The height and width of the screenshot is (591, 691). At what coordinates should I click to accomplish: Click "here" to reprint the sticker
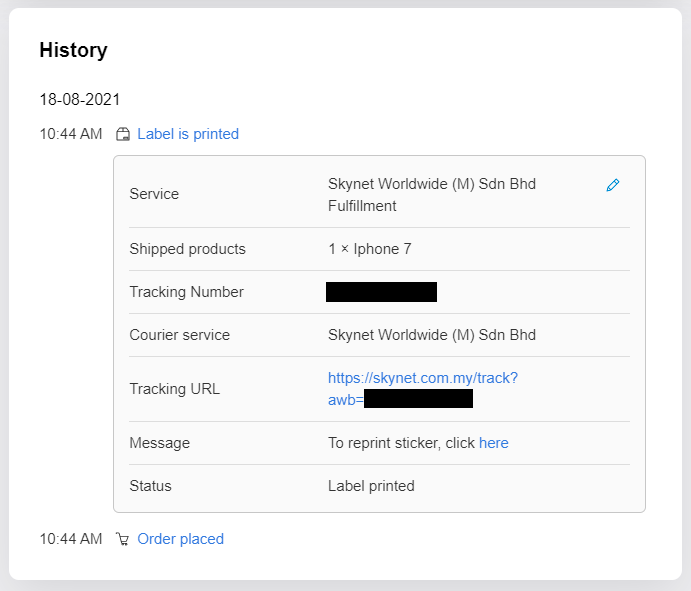494,443
